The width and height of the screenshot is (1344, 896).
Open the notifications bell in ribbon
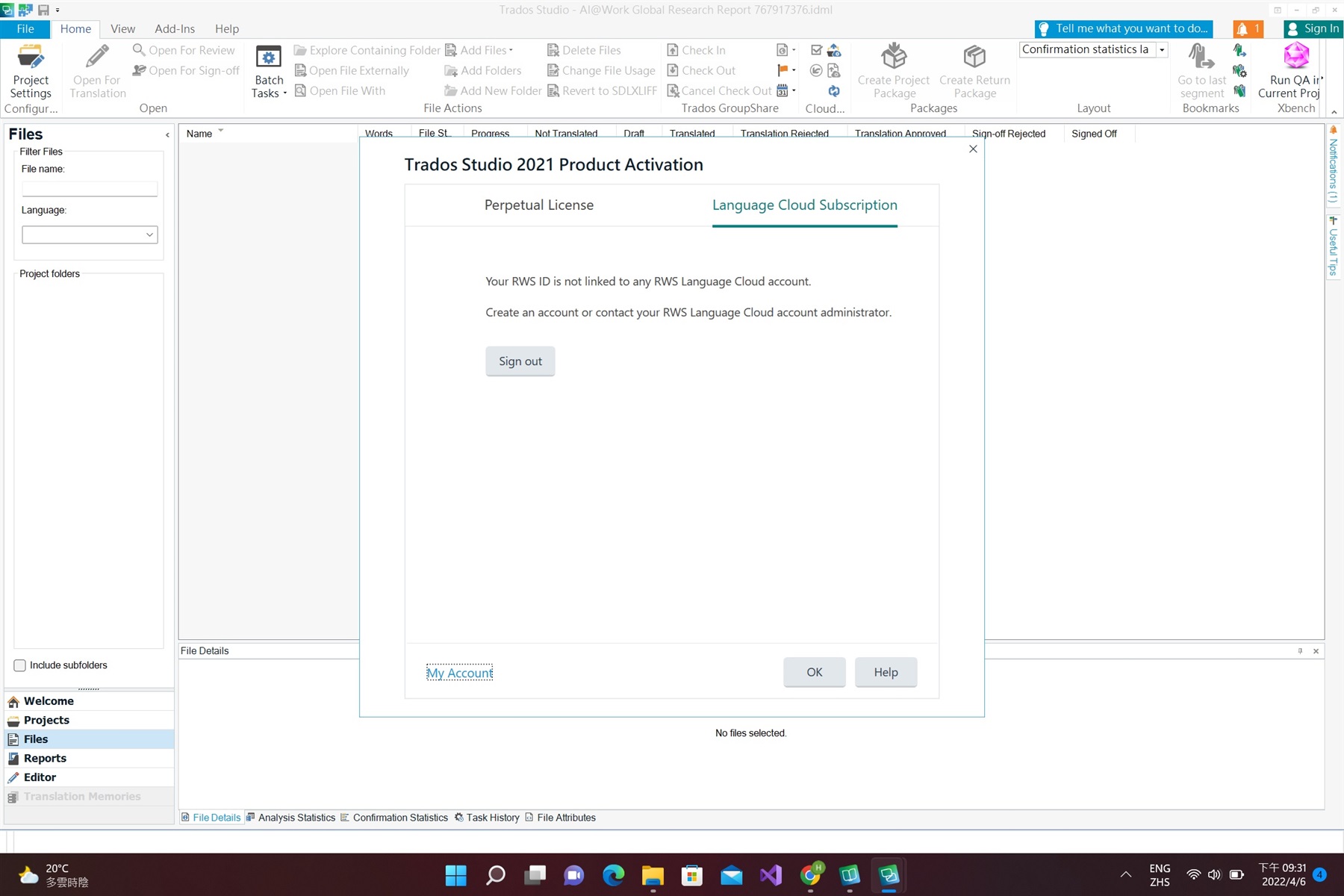(1246, 29)
